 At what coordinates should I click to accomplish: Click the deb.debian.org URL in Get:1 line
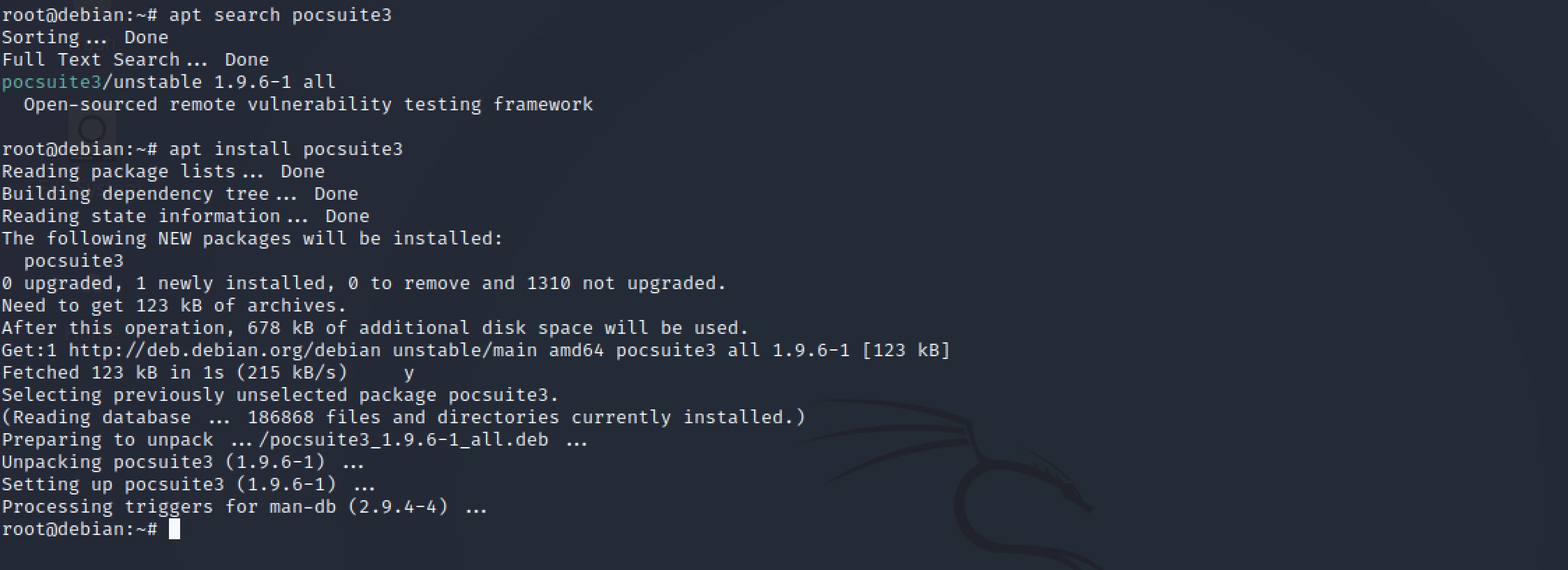[225, 350]
